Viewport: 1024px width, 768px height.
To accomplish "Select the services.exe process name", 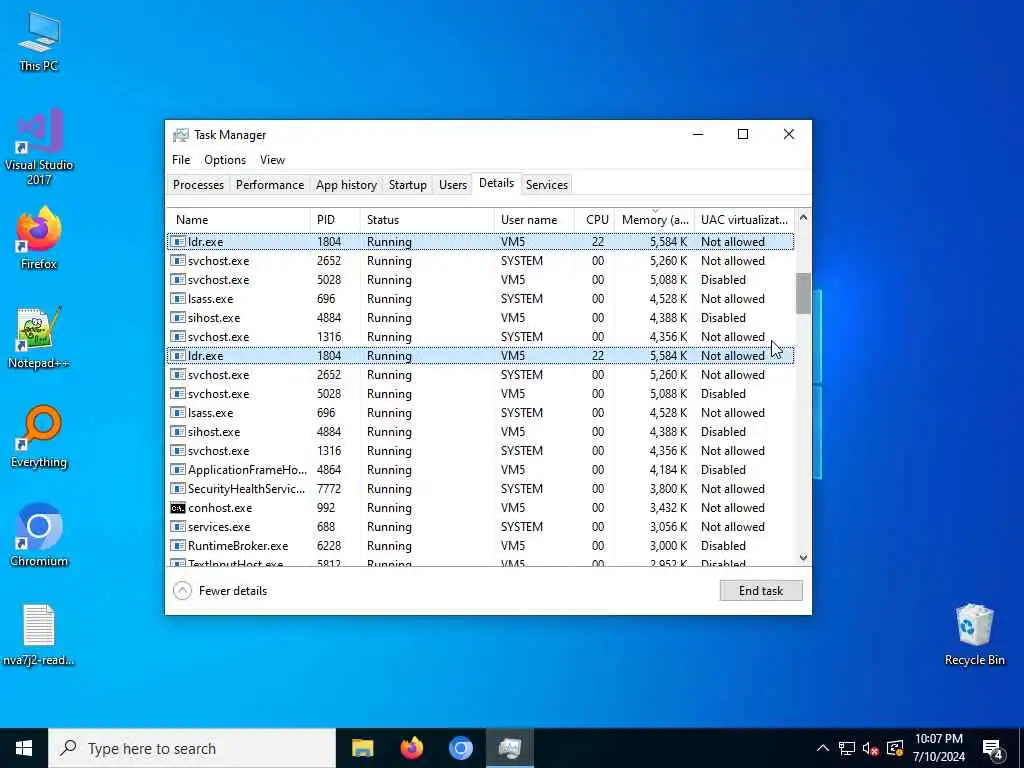I will [x=219, y=527].
